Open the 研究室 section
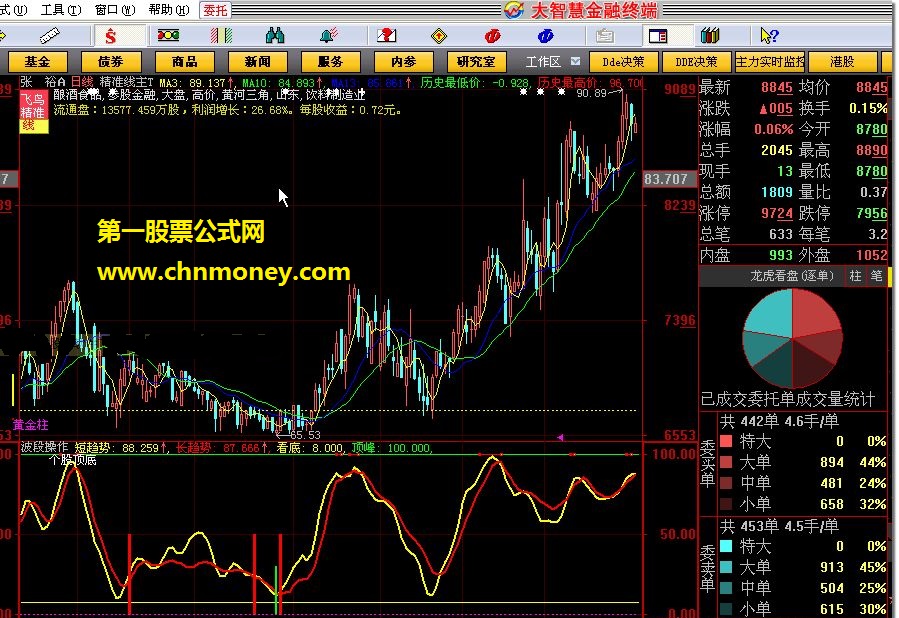The height and width of the screenshot is (618, 899). [476, 61]
